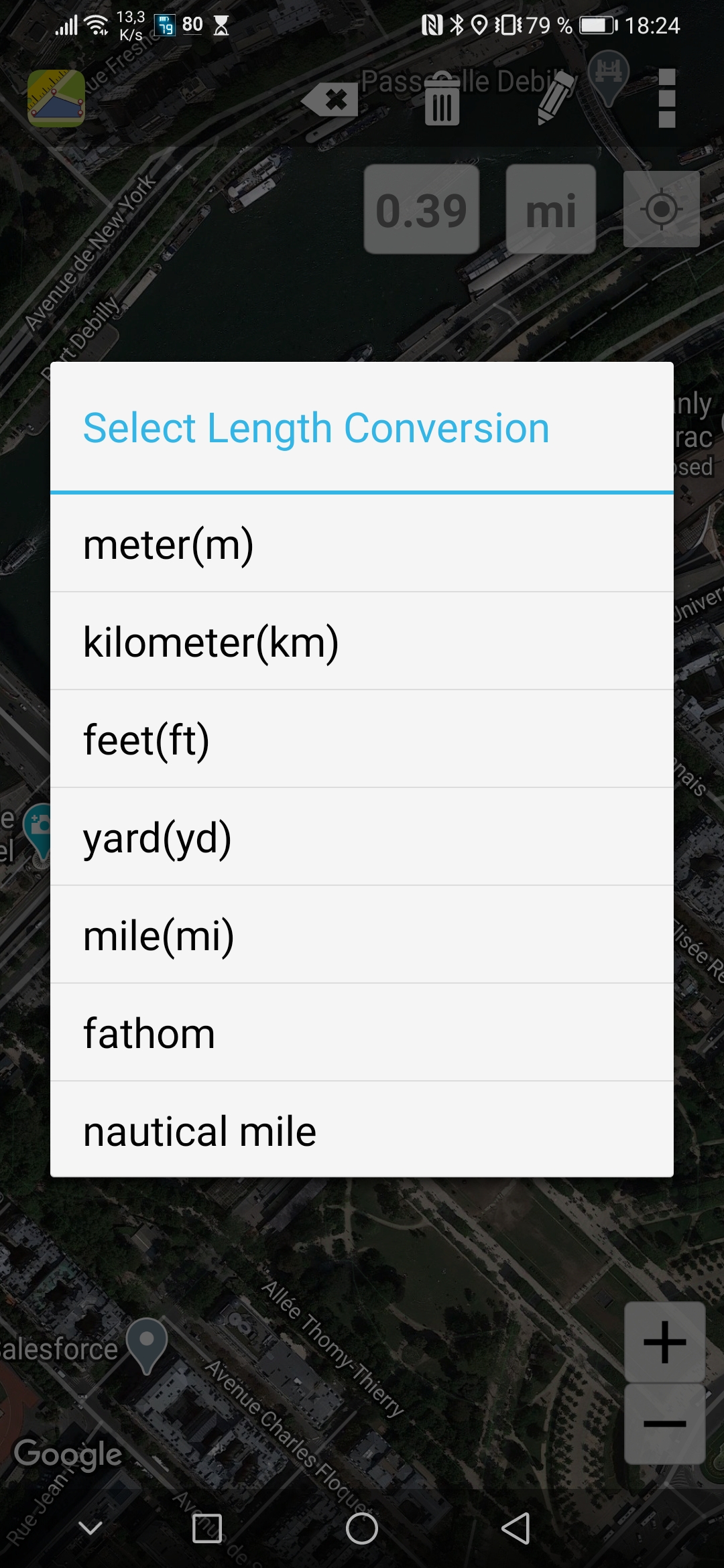Pick mile(mi) from conversion list
724x1568 pixels.
pyautogui.click(x=362, y=935)
